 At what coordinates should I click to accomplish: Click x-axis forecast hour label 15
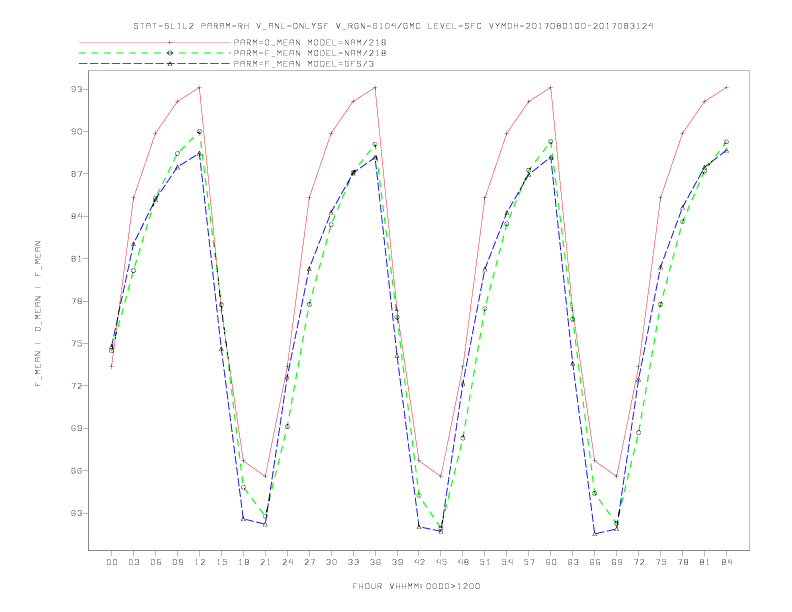click(221, 562)
